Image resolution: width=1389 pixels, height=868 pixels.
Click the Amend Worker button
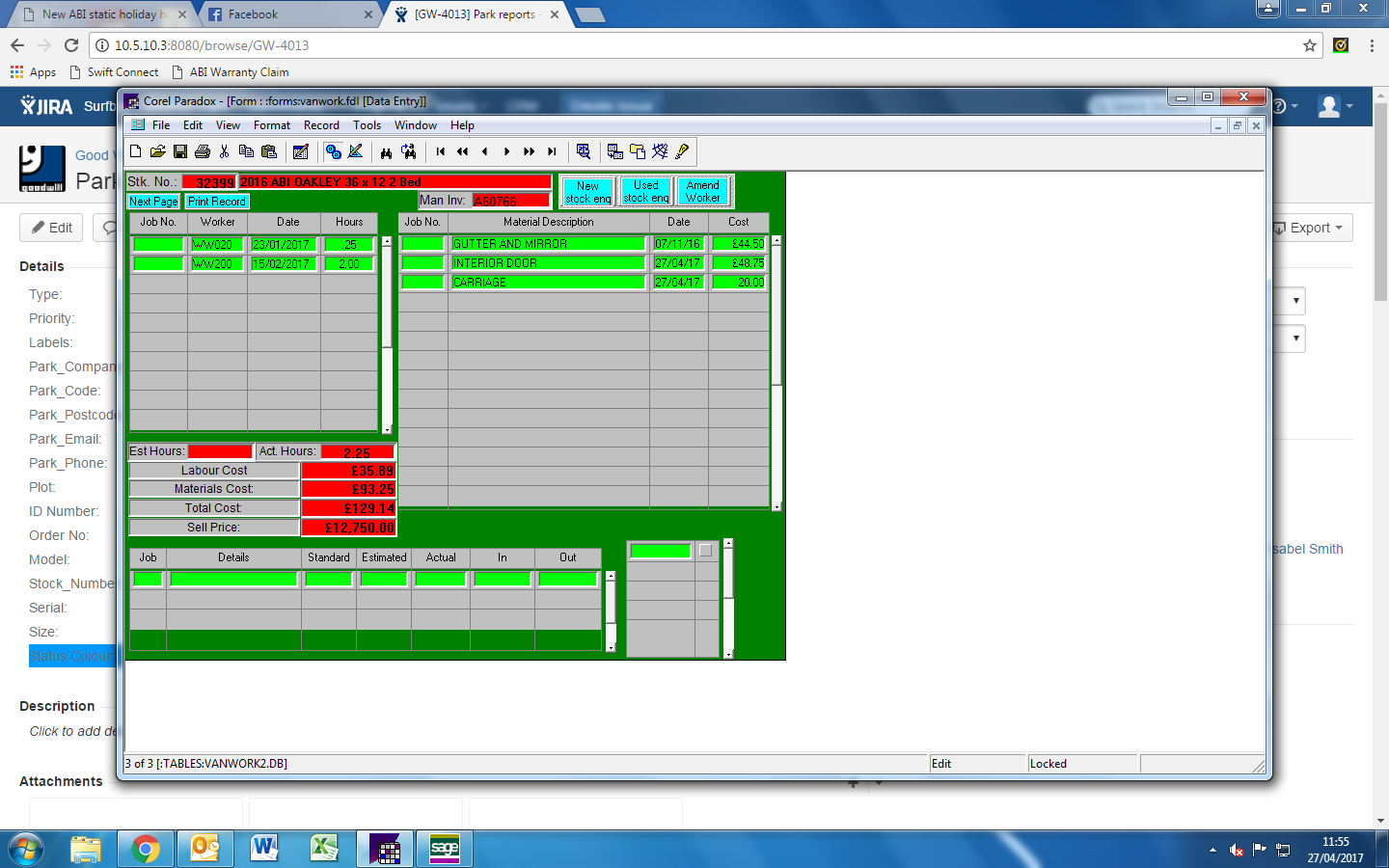pos(703,191)
